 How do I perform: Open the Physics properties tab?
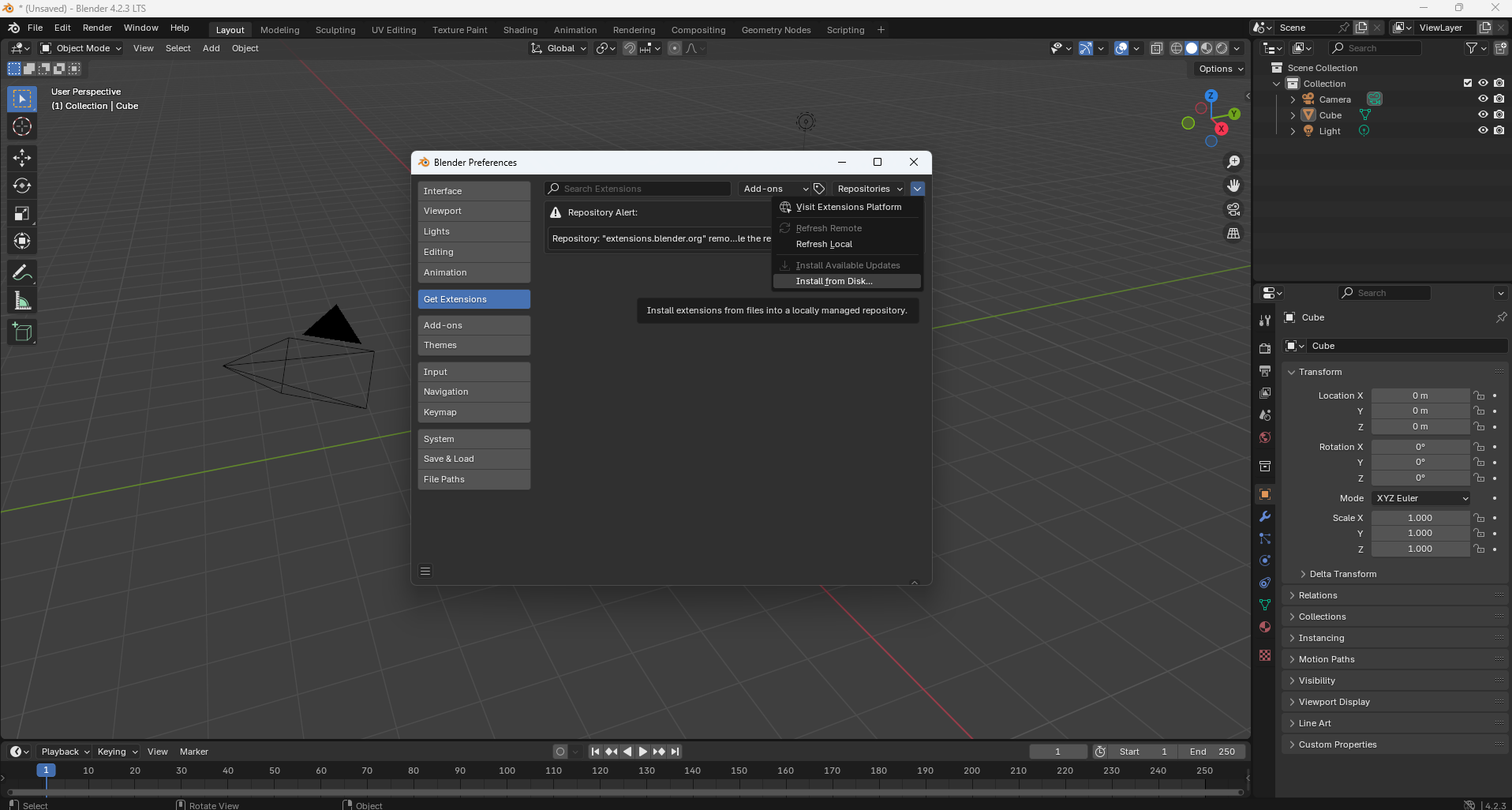tap(1265, 561)
